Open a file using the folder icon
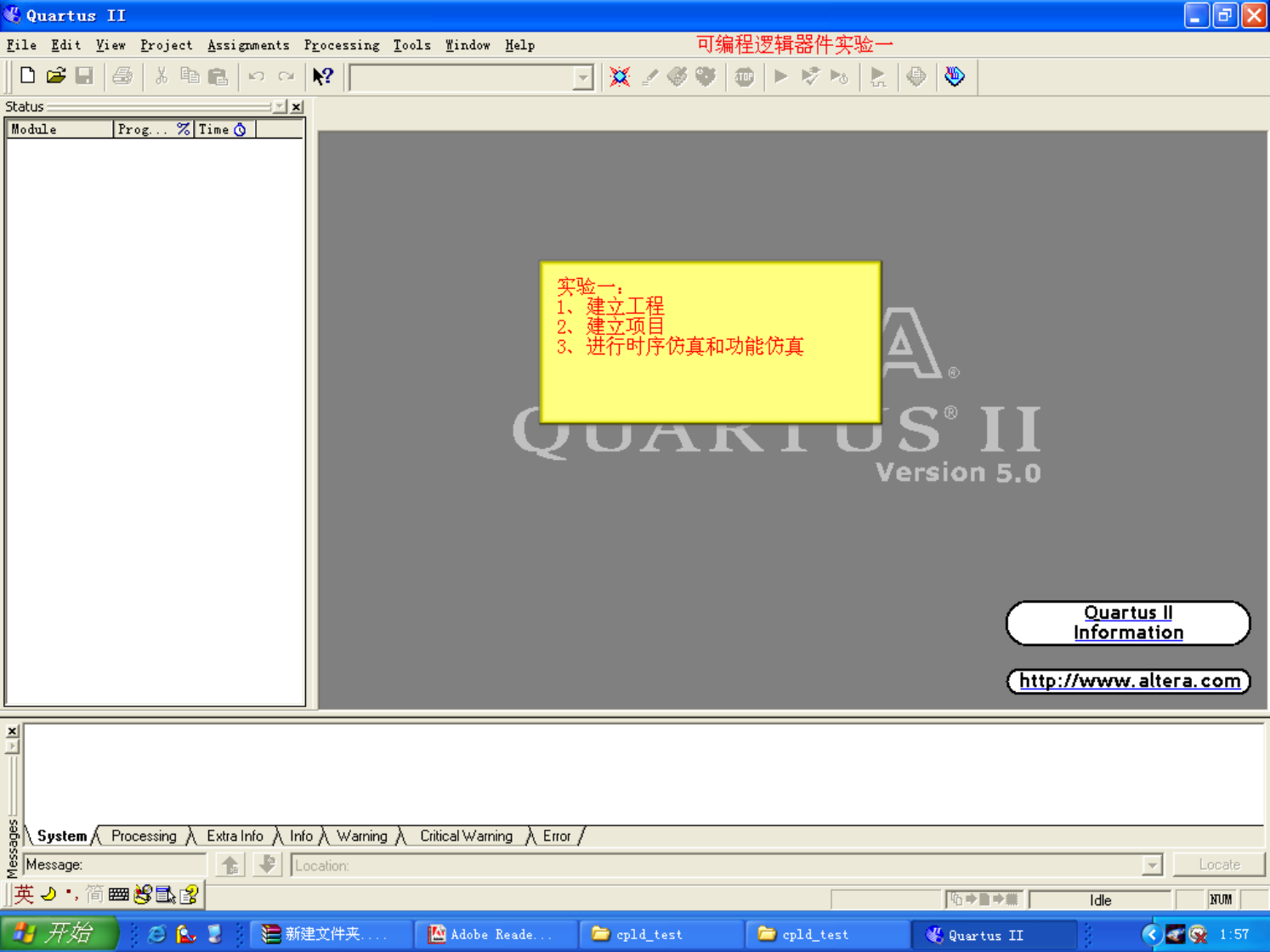The height and width of the screenshot is (952, 1270). coord(56,76)
